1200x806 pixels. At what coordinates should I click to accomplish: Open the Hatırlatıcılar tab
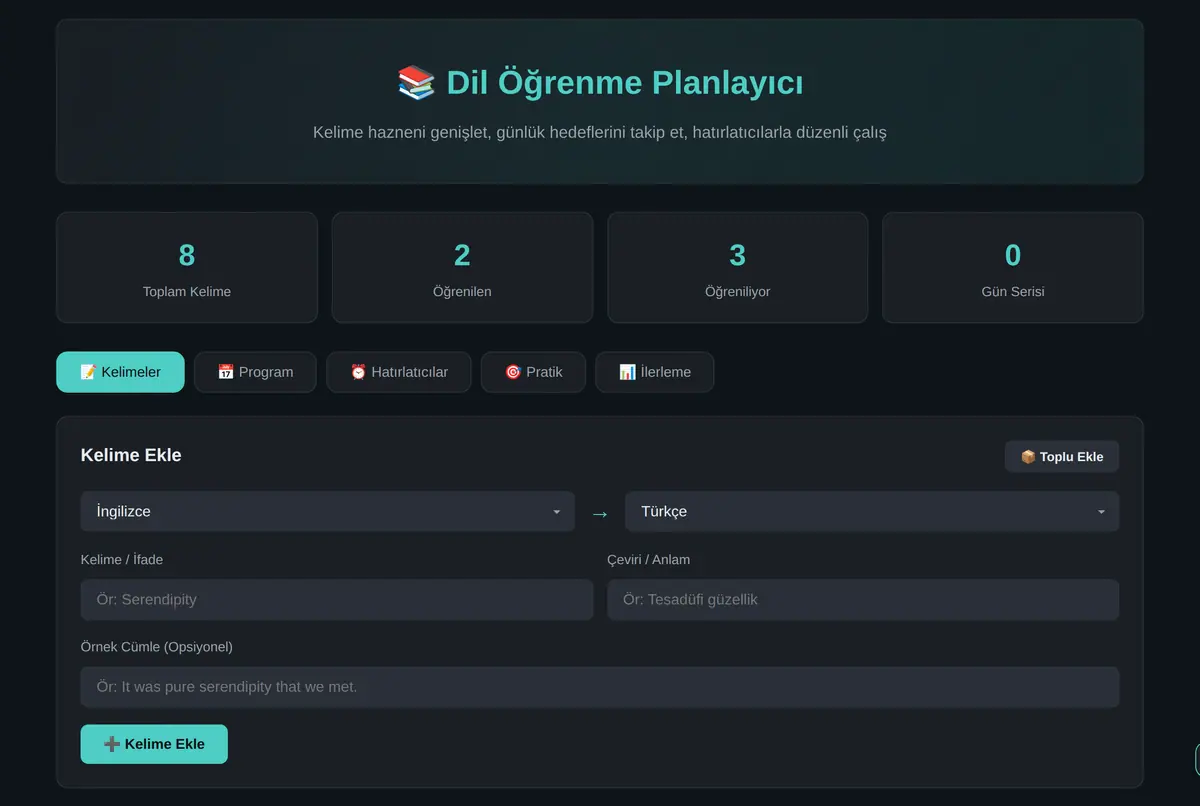click(398, 372)
